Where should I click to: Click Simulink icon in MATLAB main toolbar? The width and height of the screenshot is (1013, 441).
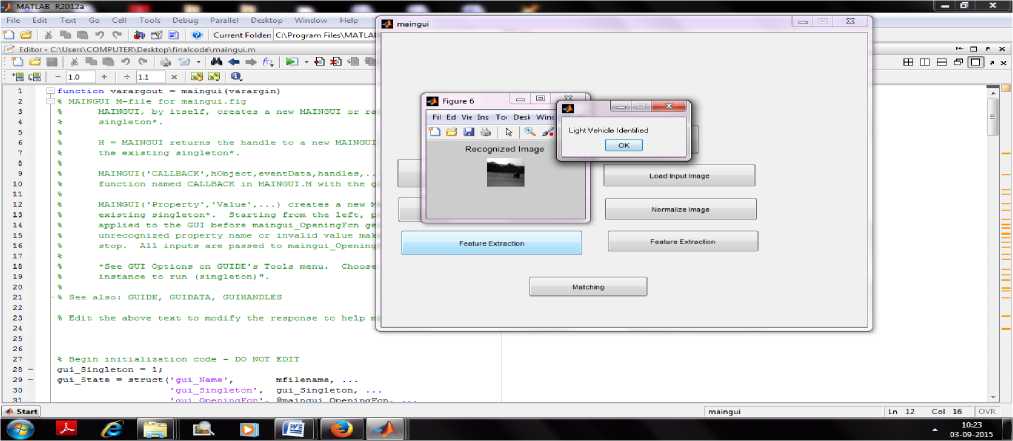click(x=139, y=36)
